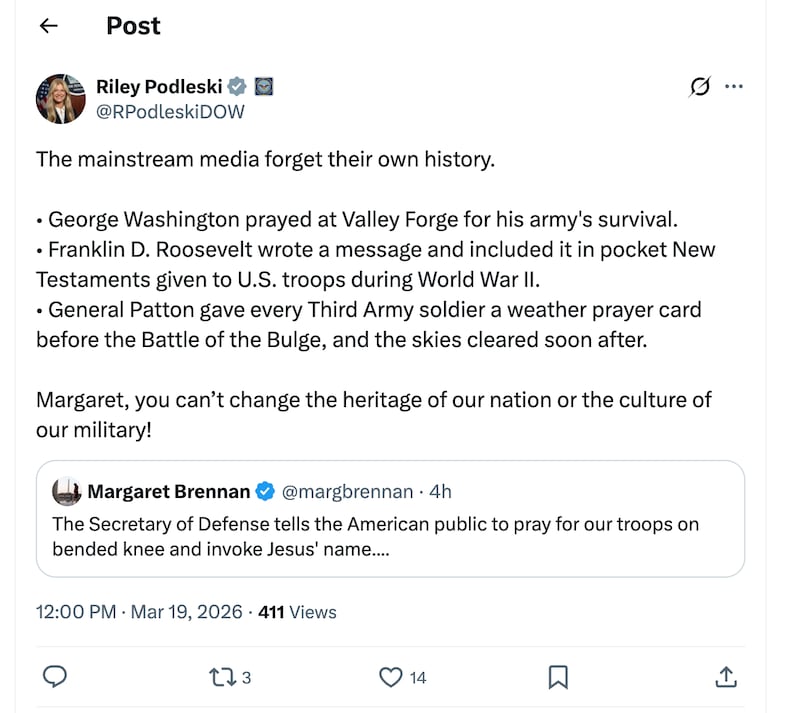Click Margaret Brennan's verified checkmark
The image size is (800, 713).
click(x=264, y=491)
